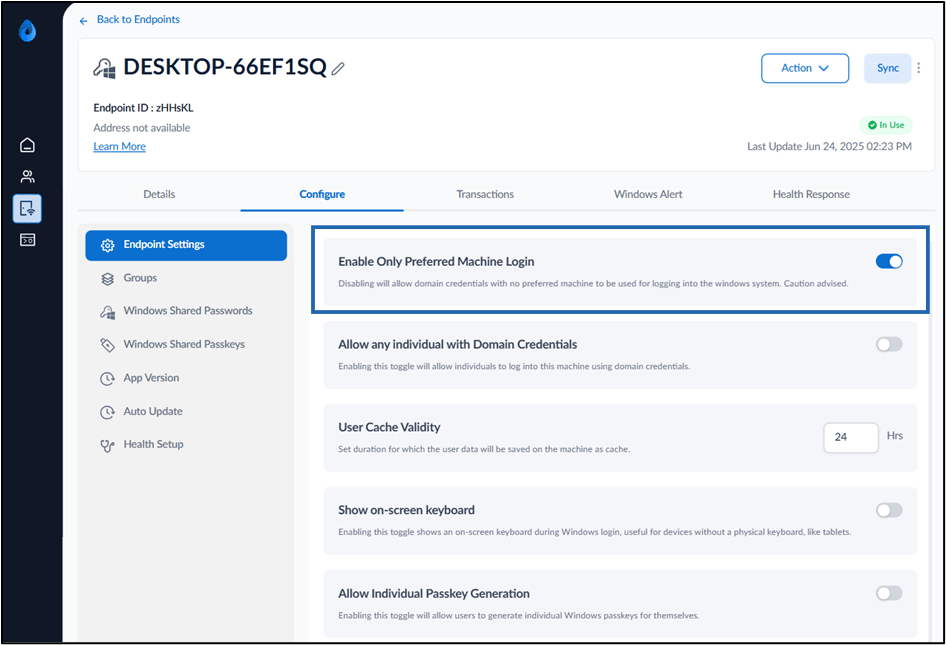This screenshot has width=946, height=645.
Task: Open the Transactions tab
Action: click(x=485, y=194)
